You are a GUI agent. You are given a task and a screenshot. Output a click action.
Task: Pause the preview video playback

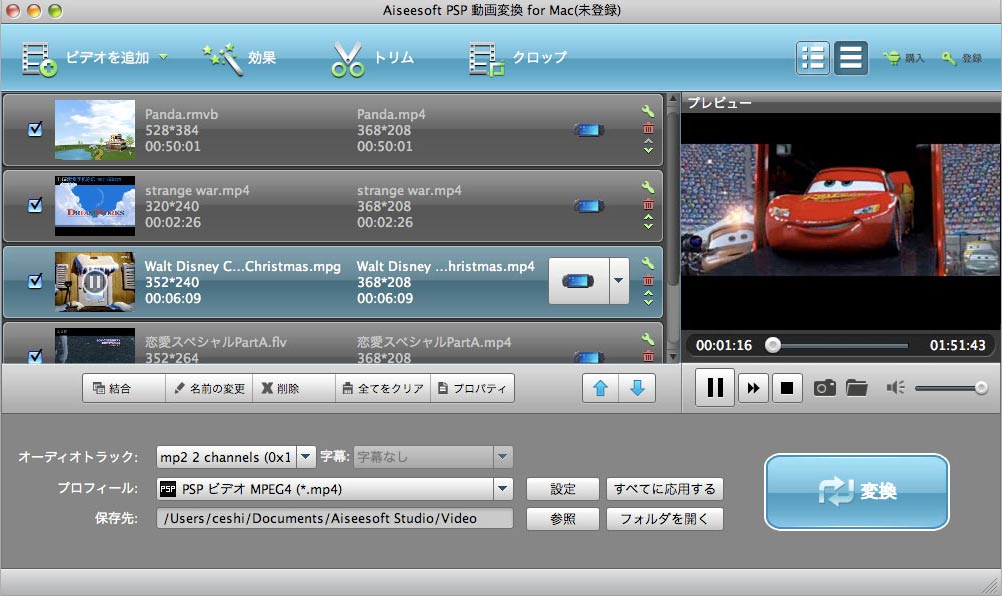(x=715, y=388)
